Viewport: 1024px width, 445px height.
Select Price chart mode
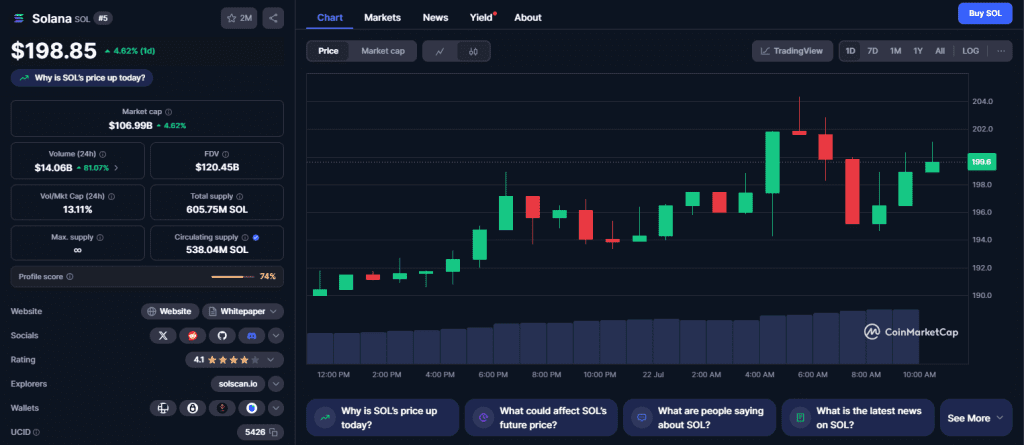click(328, 51)
